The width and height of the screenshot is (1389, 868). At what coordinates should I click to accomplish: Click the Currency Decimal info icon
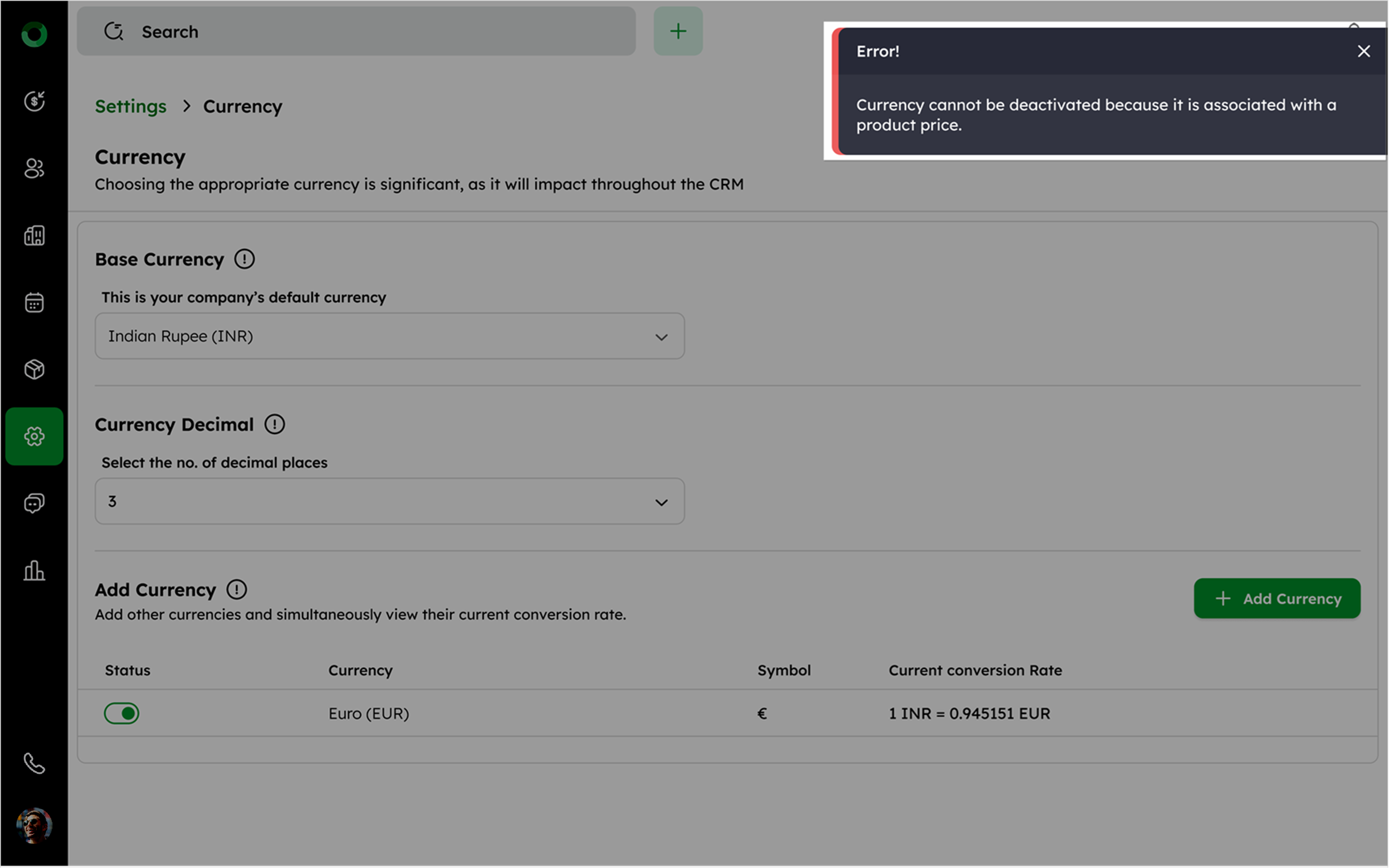click(275, 425)
